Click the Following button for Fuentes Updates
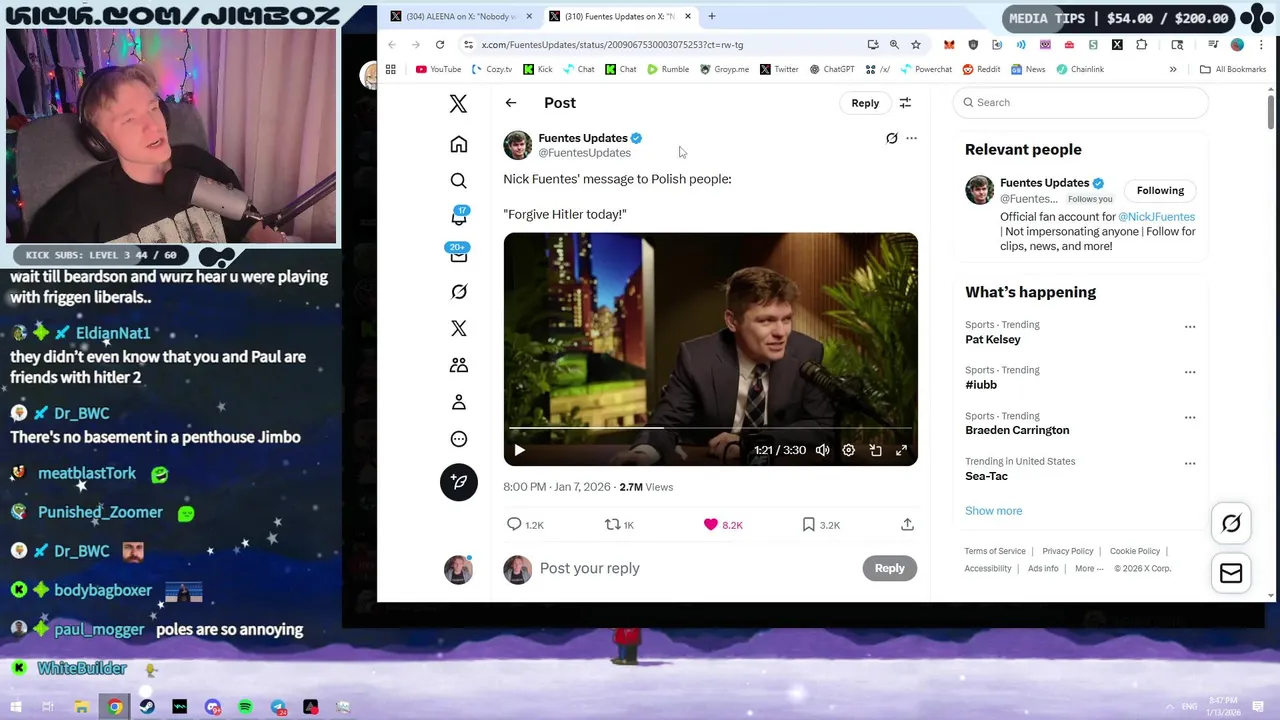The width and height of the screenshot is (1280, 720). click(1160, 191)
